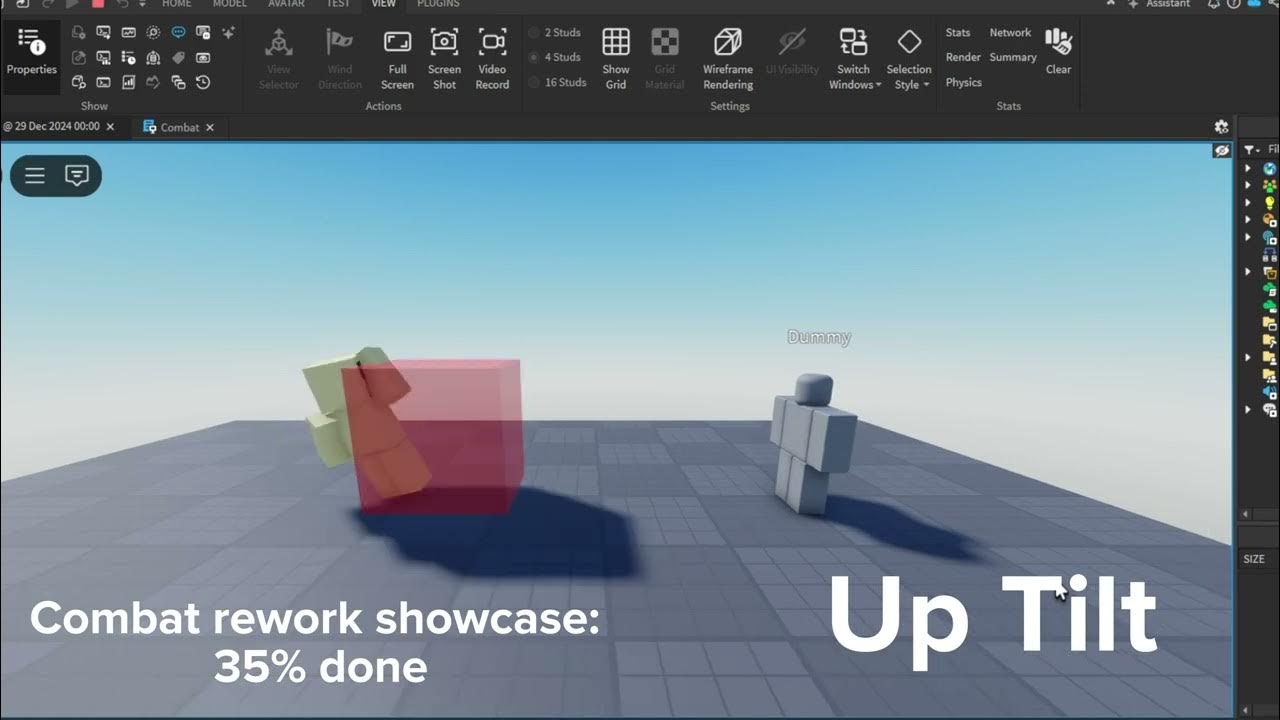Viewport: 1280px width, 720px height.
Task: Click the Physics stats button
Action: tap(964, 82)
